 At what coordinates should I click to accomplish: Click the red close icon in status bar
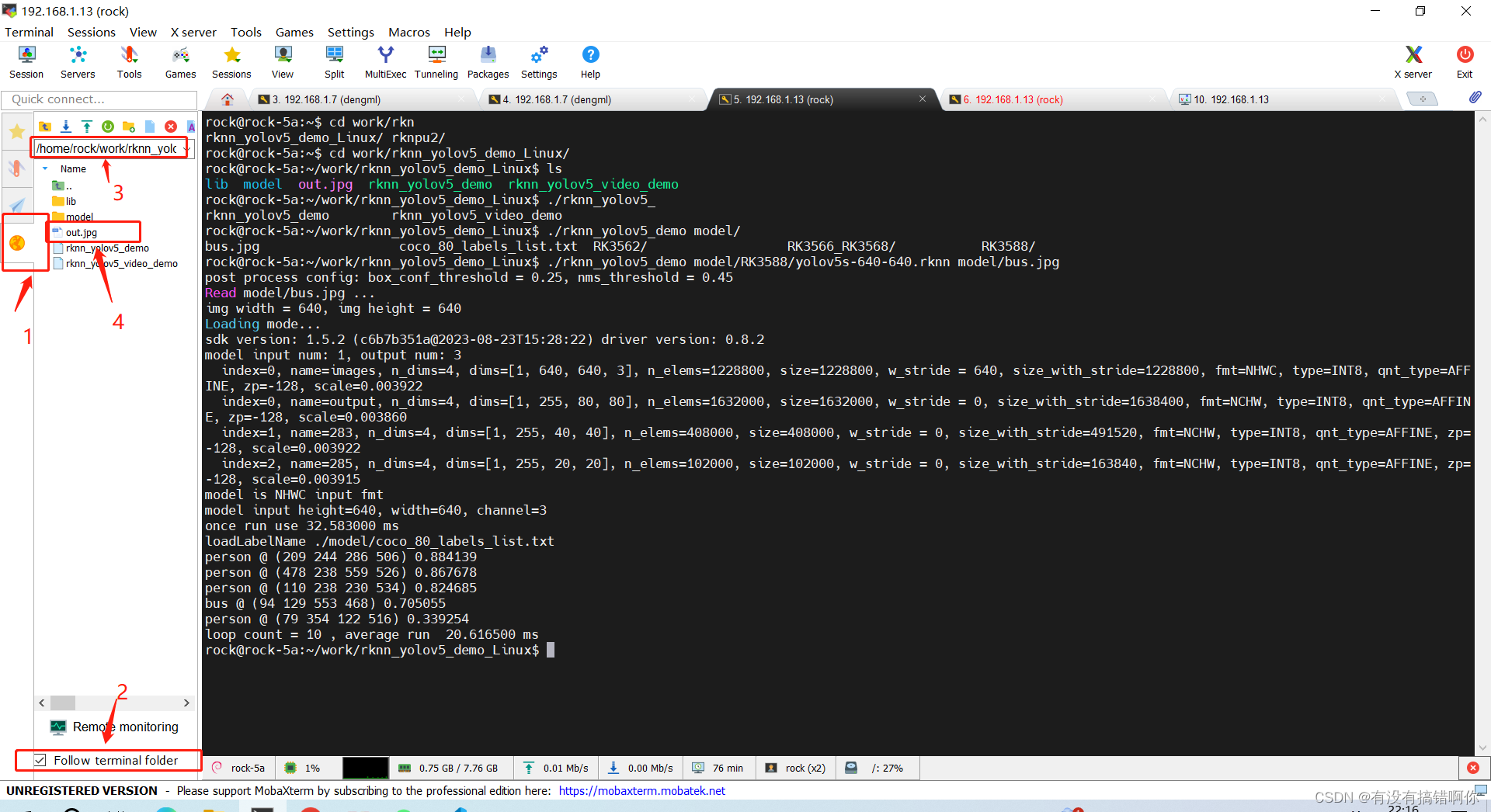coord(1473,768)
